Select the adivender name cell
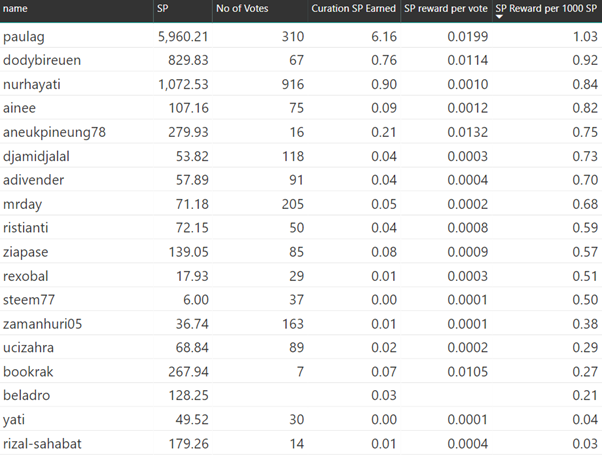 click(33, 180)
